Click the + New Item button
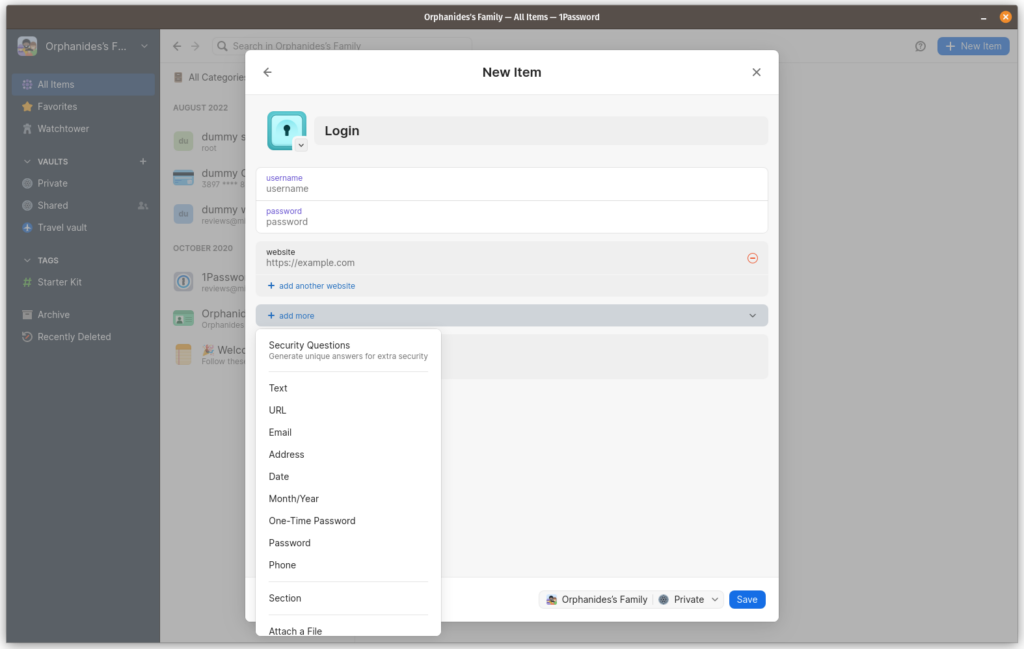Image resolution: width=1024 pixels, height=649 pixels. click(x=973, y=46)
